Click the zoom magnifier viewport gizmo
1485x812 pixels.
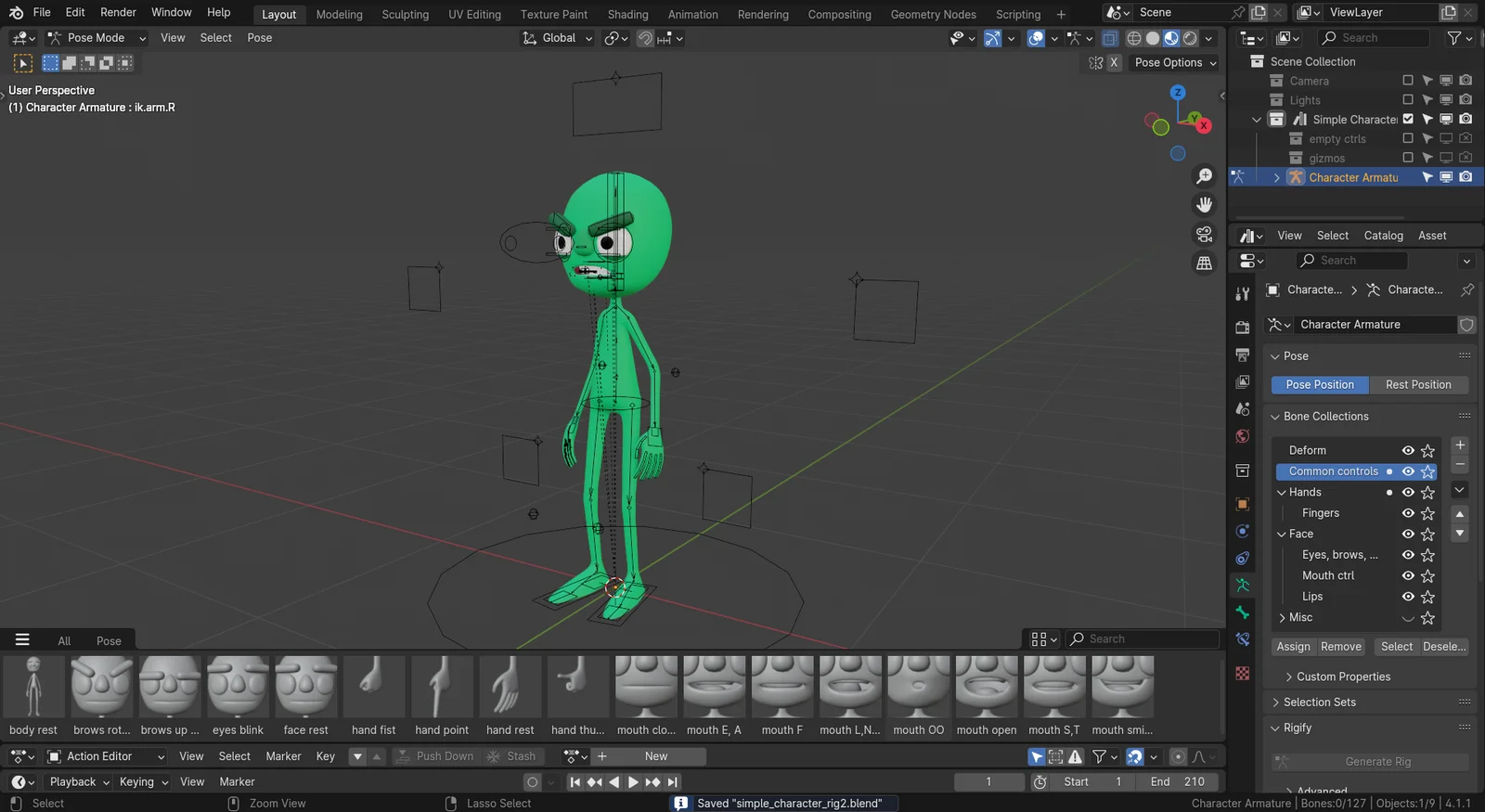[1204, 176]
